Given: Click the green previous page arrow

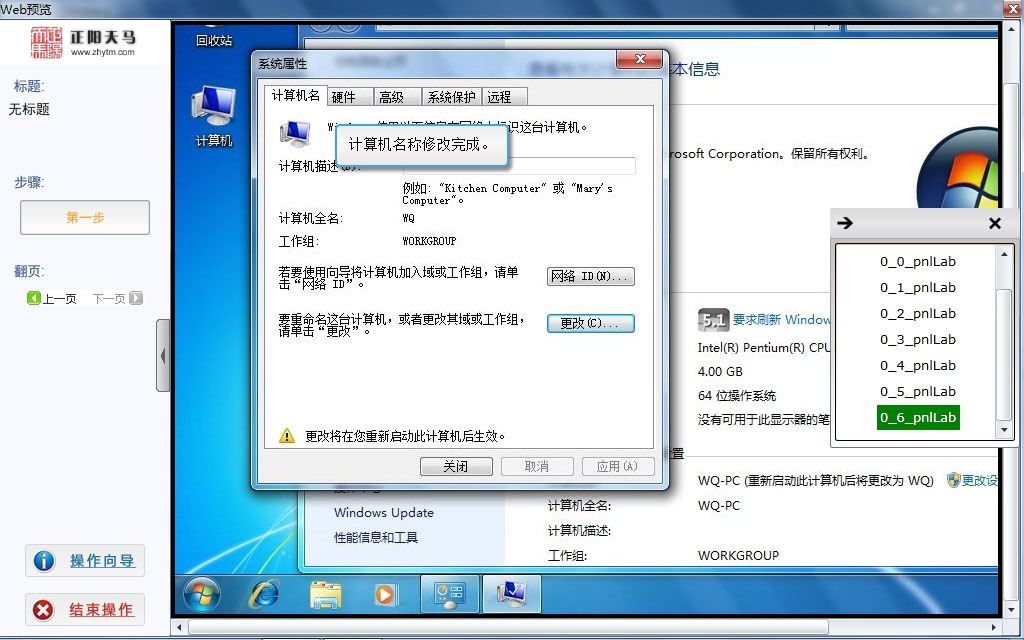Looking at the screenshot, I should (x=33, y=298).
